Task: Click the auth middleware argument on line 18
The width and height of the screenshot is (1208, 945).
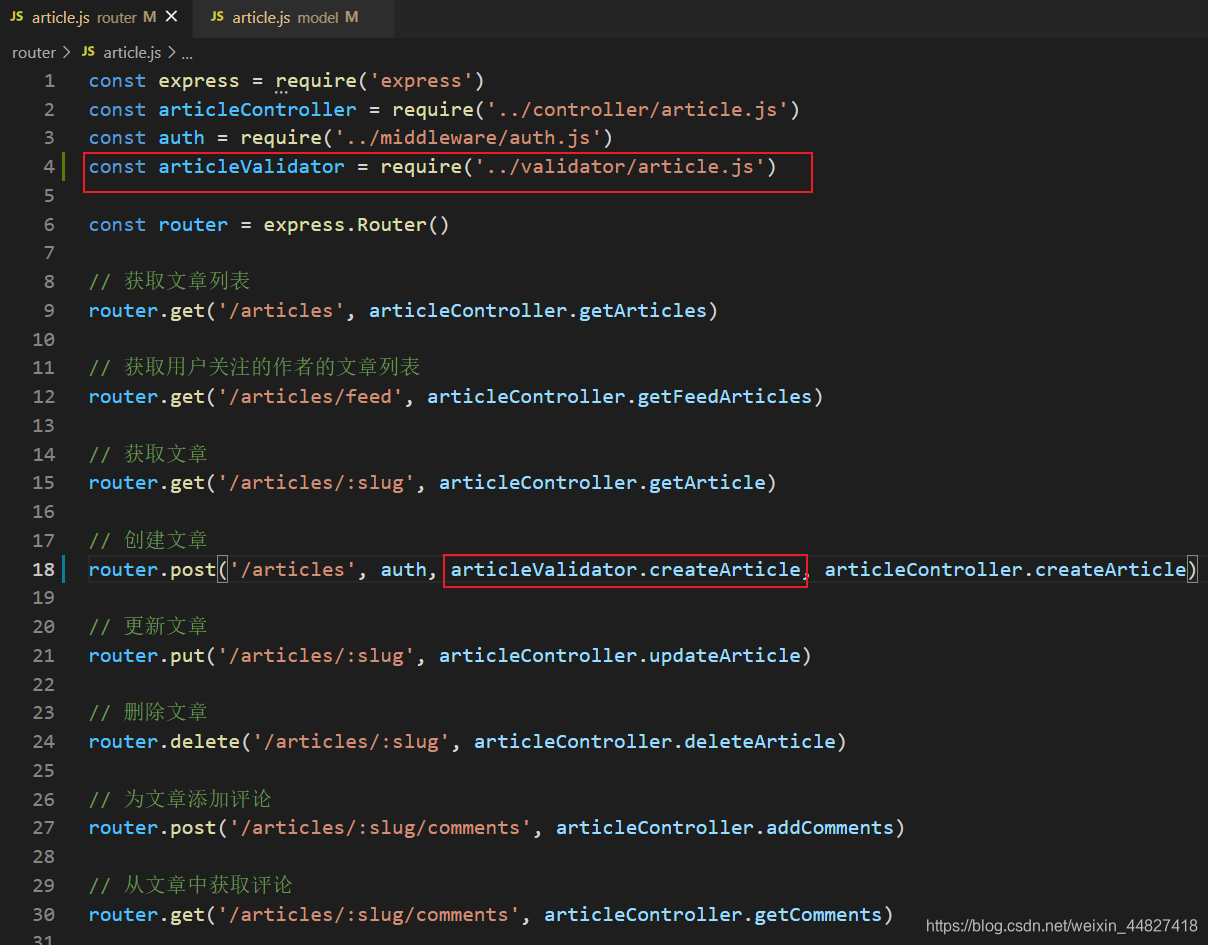Action: pos(403,569)
